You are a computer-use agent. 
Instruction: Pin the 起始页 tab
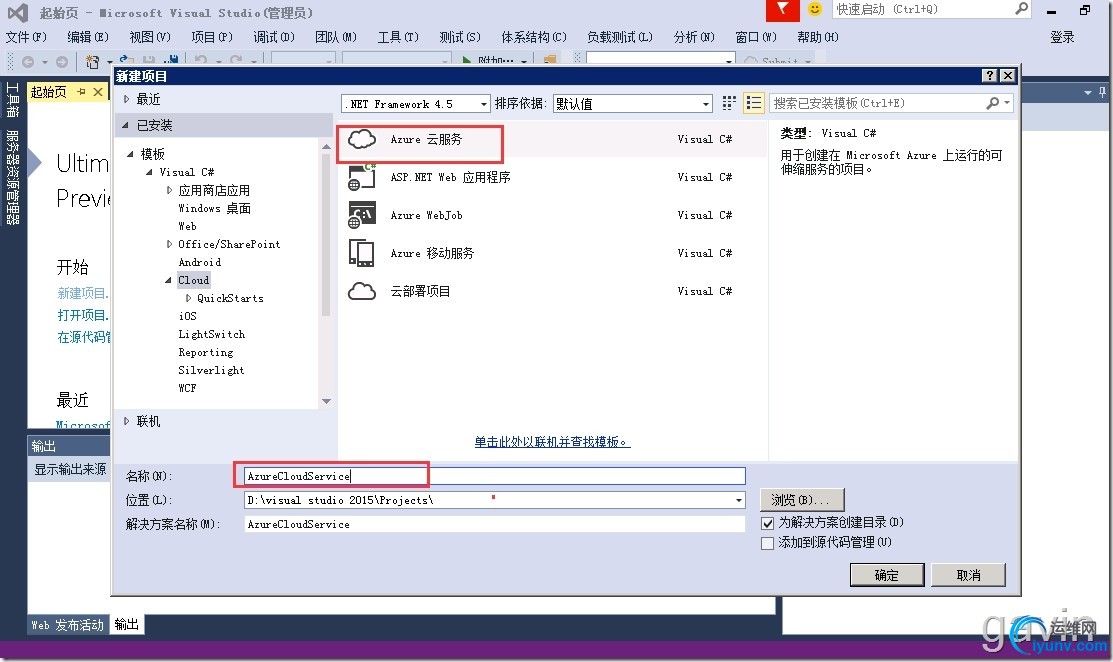coord(81,92)
